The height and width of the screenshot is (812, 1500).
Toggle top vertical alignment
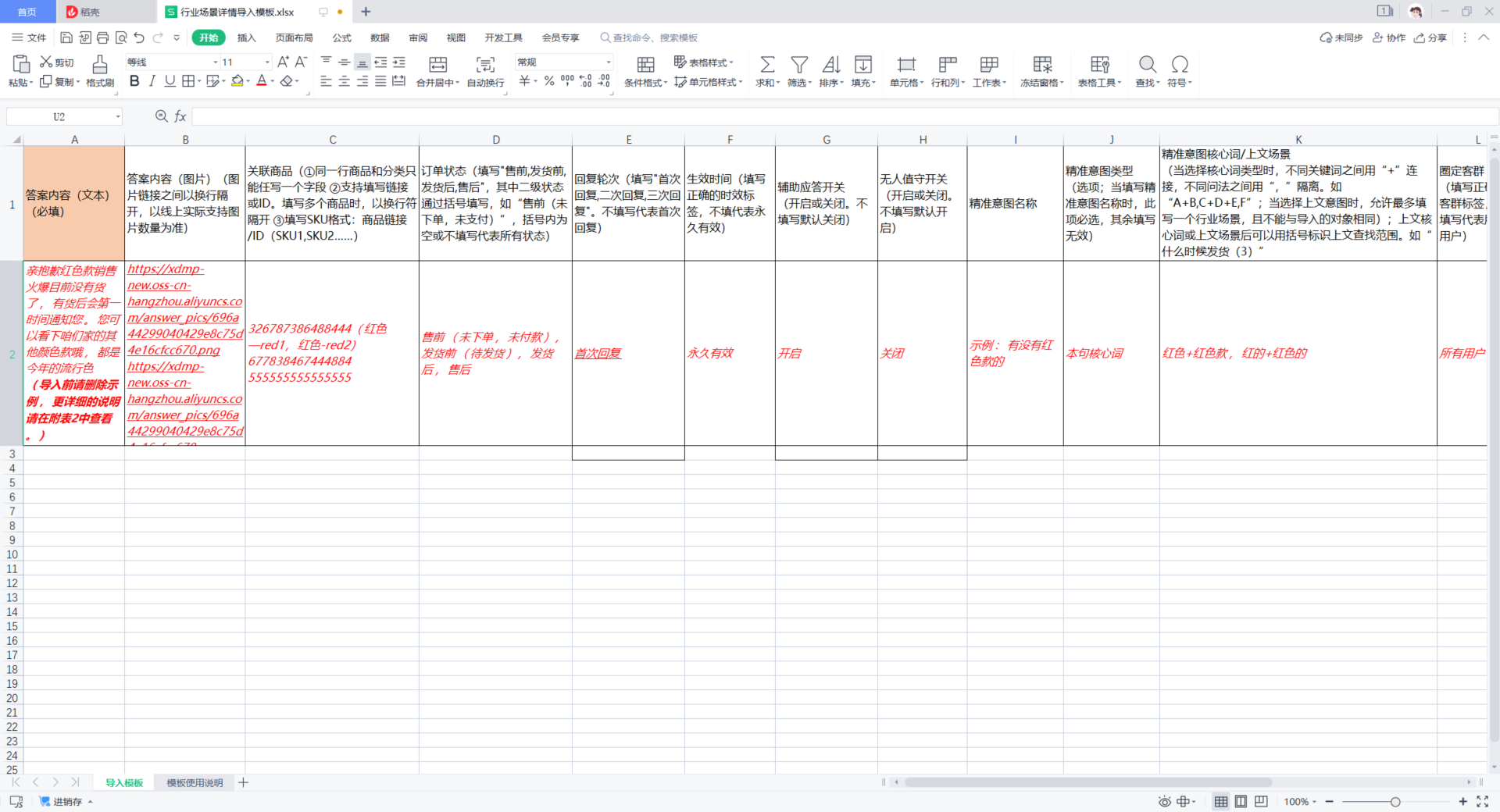click(326, 62)
